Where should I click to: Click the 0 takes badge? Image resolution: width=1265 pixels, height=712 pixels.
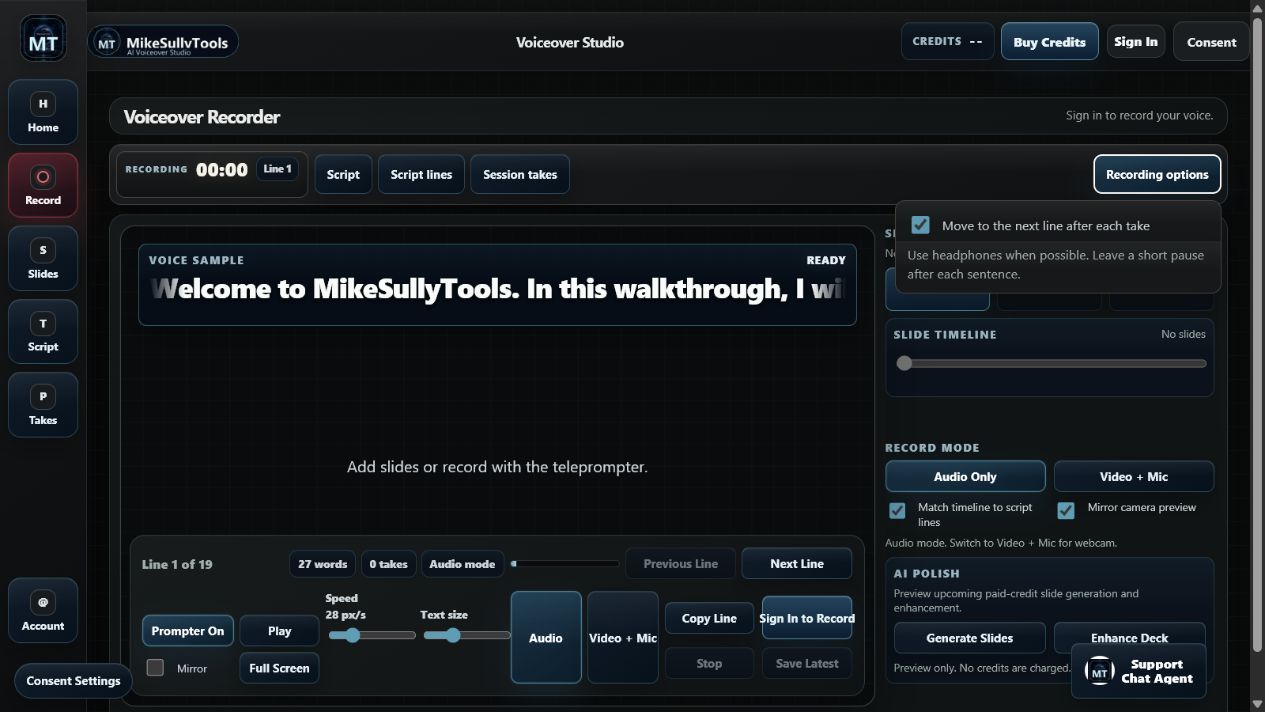click(x=388, y=564)
